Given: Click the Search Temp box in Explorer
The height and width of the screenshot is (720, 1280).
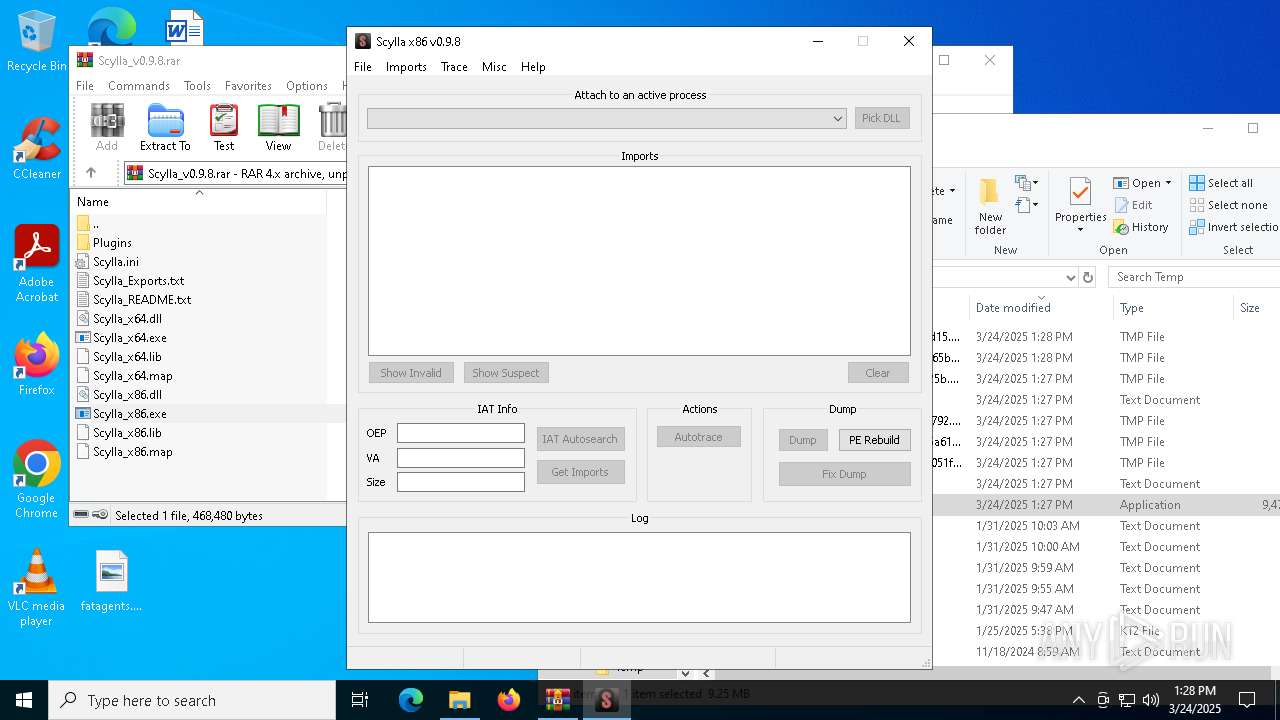Looking at the screenshot, I should (1195, 277).
